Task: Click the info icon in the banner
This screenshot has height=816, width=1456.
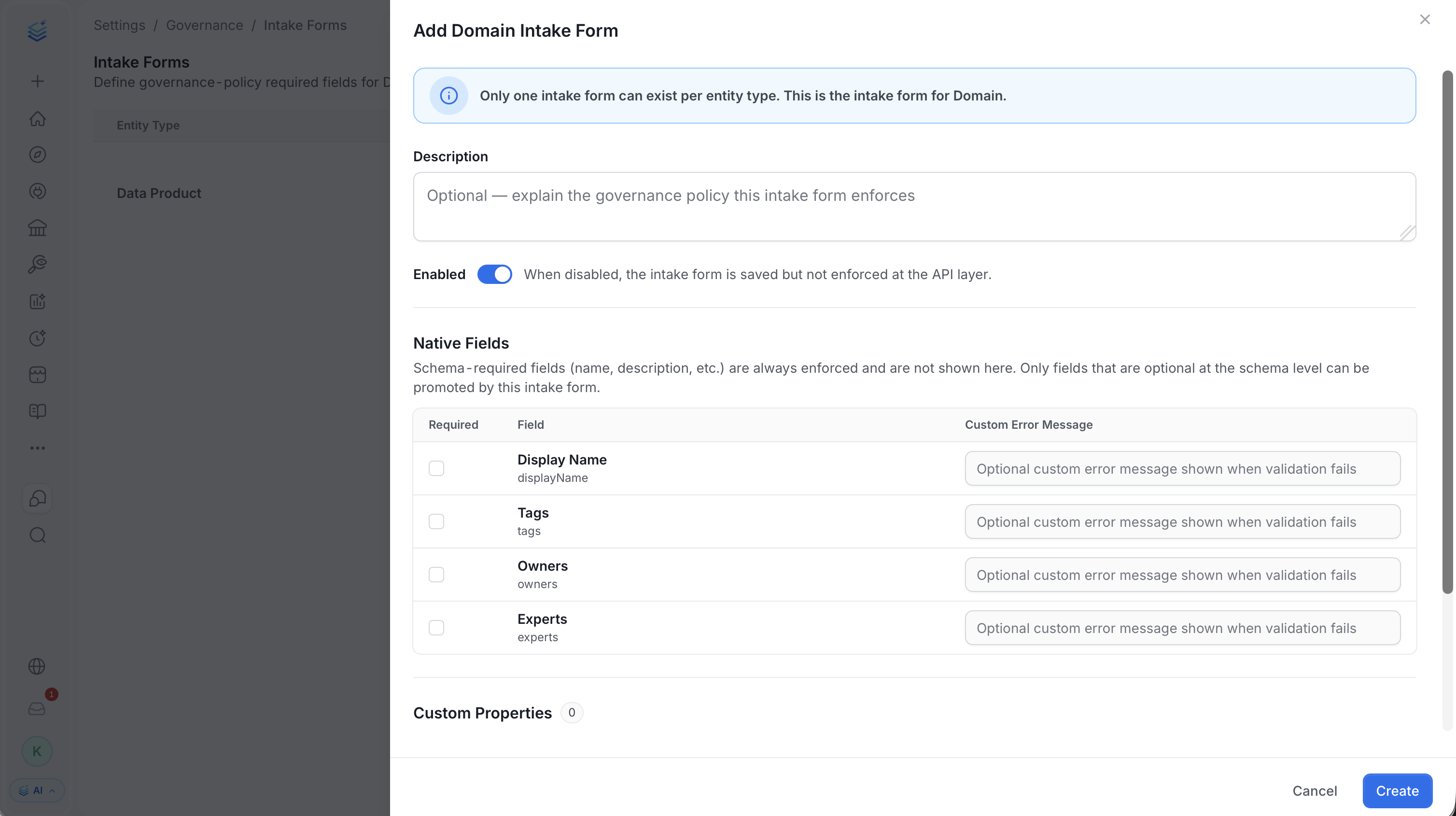Action: coord(449,96)
